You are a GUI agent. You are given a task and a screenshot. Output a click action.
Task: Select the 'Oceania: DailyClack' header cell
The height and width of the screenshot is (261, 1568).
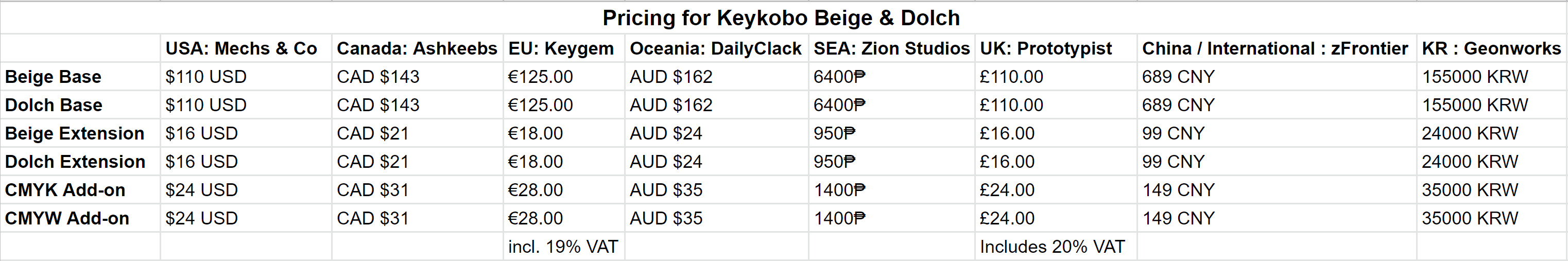coord(715,48)
